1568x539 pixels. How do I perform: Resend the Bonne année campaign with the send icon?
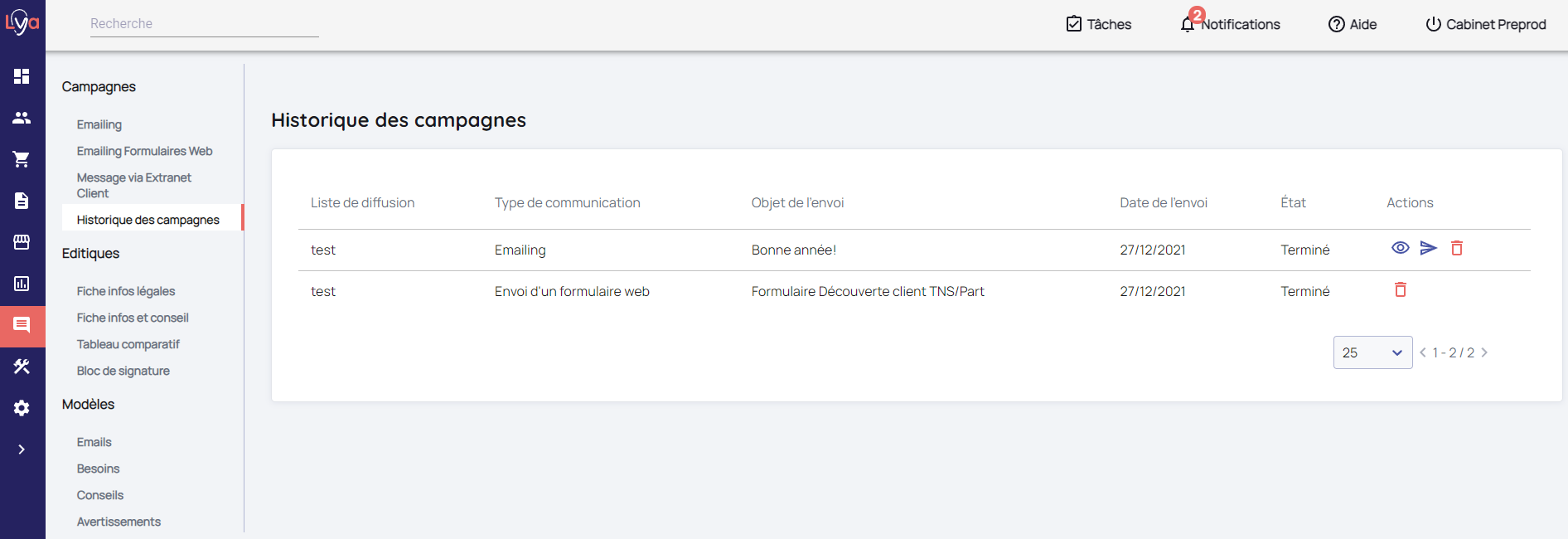[1428, 248]
